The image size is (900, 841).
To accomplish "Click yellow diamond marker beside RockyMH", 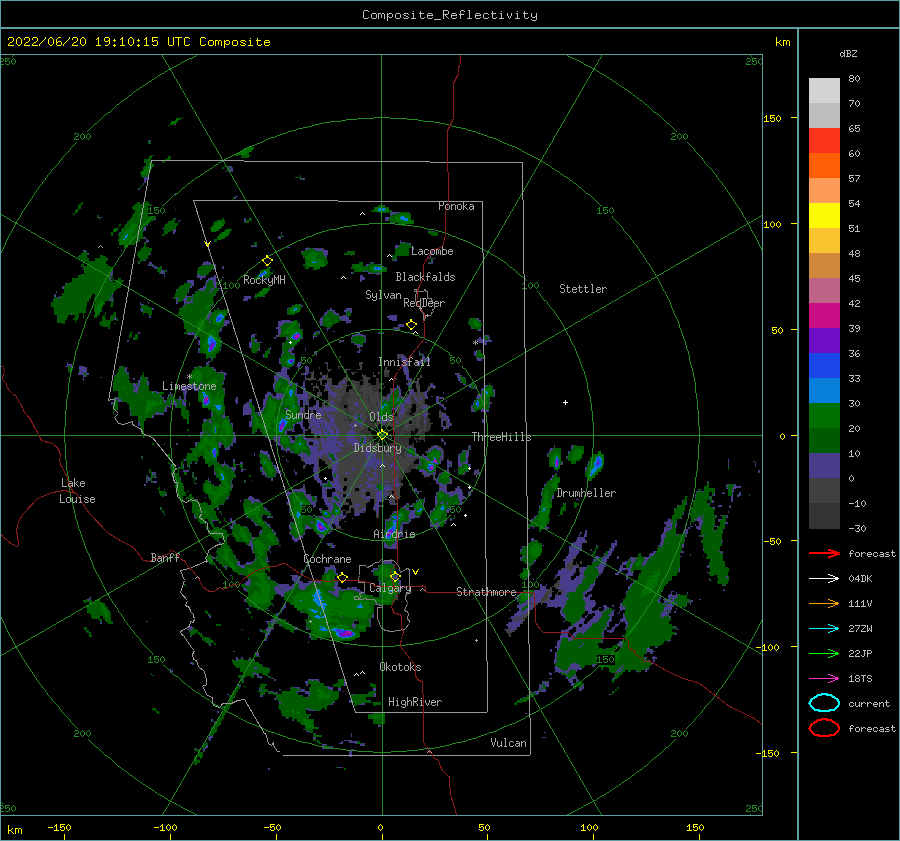I will tap(267, 261).
